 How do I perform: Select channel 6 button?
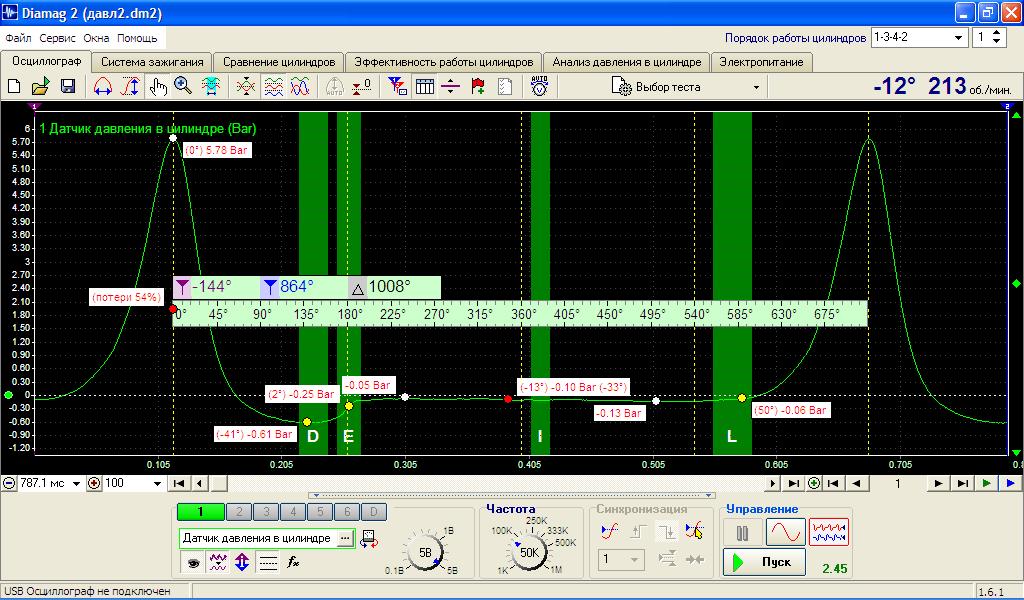(347, 512)
